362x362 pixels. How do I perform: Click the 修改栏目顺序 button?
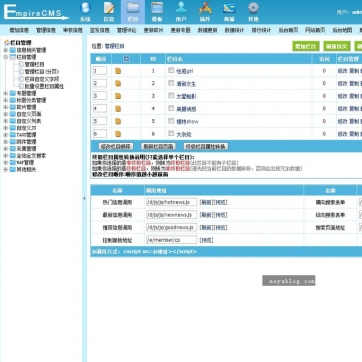click(116, 146)
